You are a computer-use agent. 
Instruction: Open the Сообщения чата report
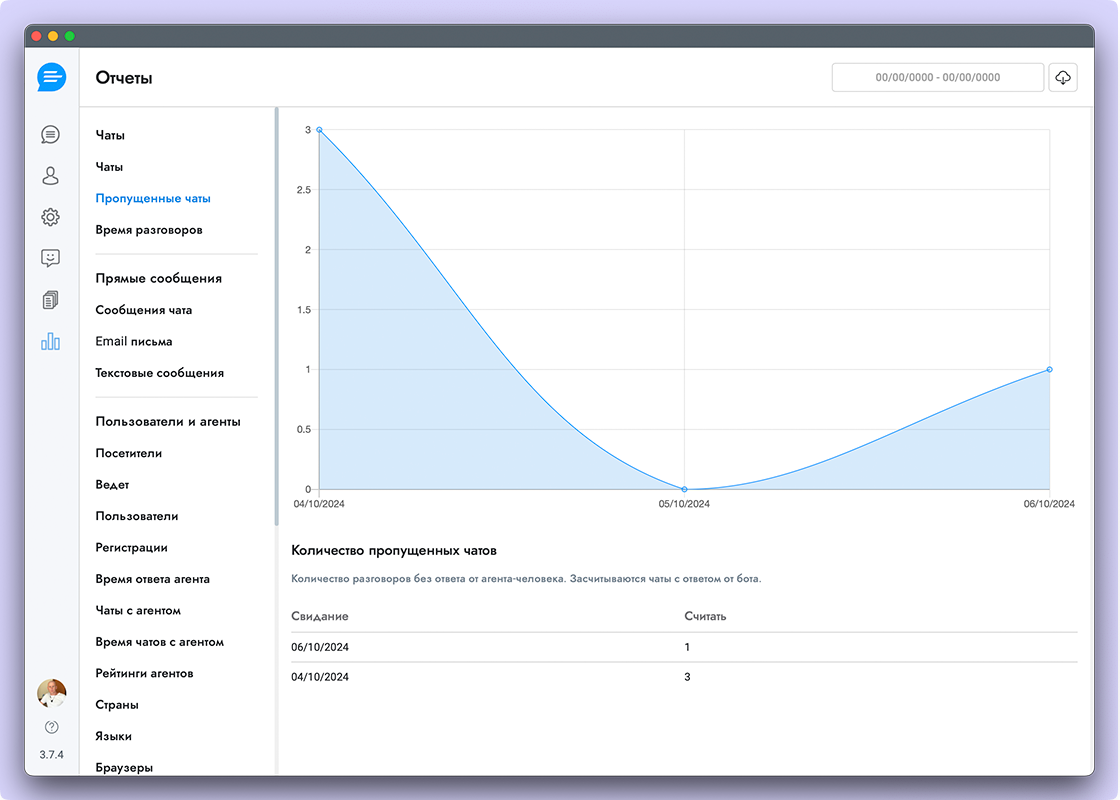pyautogui.click(x=144, y=310)
